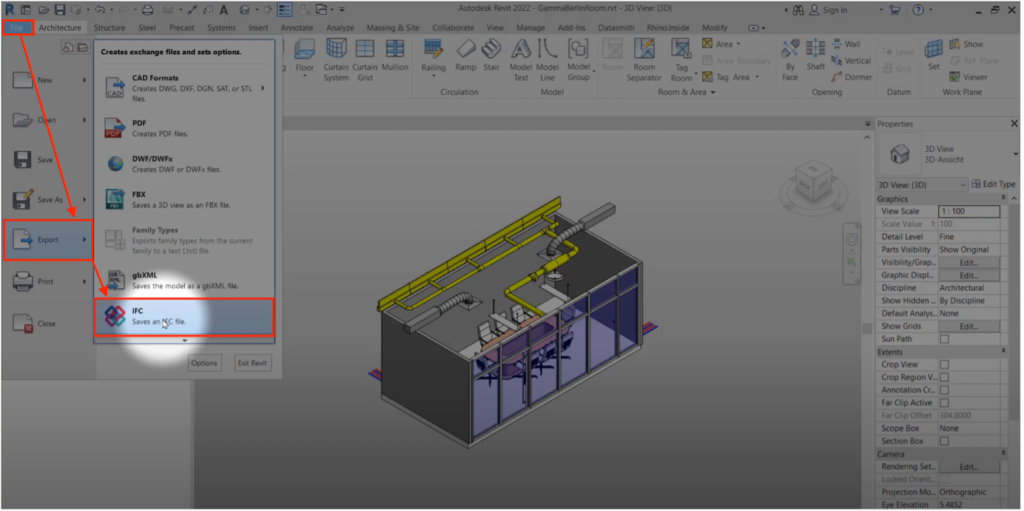
Task: Open the Save As submenu
Action: coord(48,200)
